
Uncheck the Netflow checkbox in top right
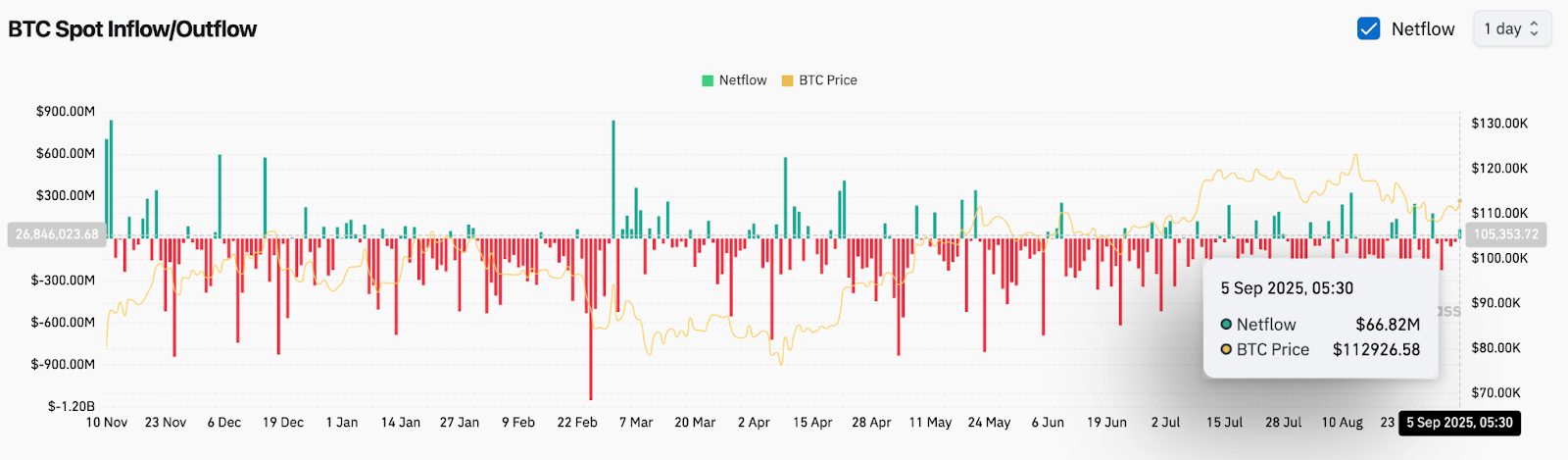[x=1368, y=28]
